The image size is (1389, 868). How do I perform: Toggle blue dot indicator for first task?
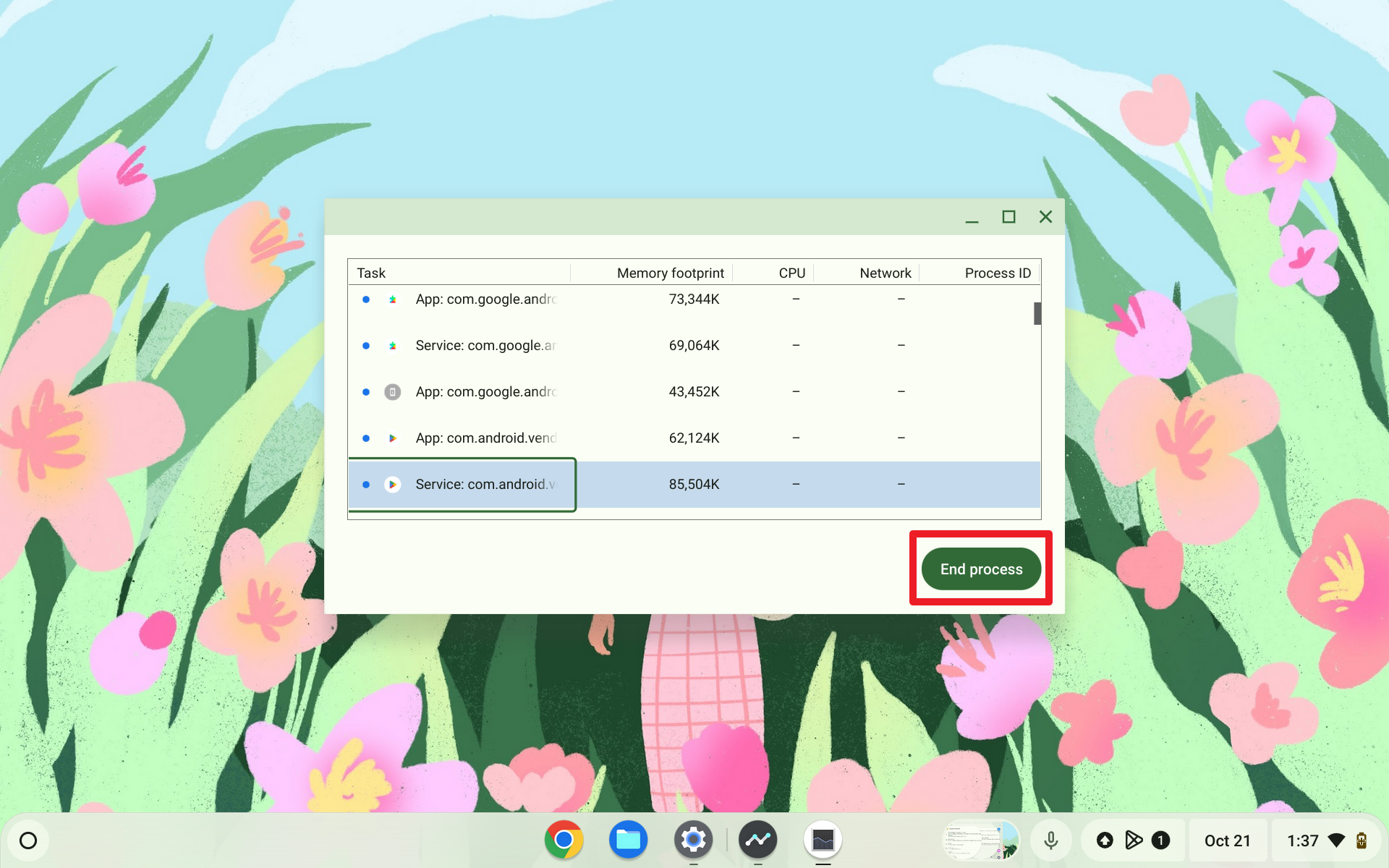point(367,299)
